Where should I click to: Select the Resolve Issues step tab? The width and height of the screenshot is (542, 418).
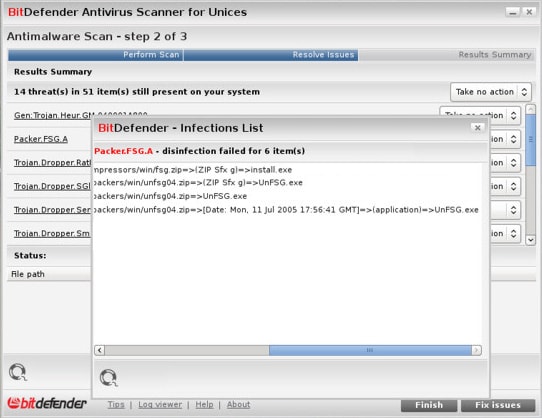pos(271,55)
